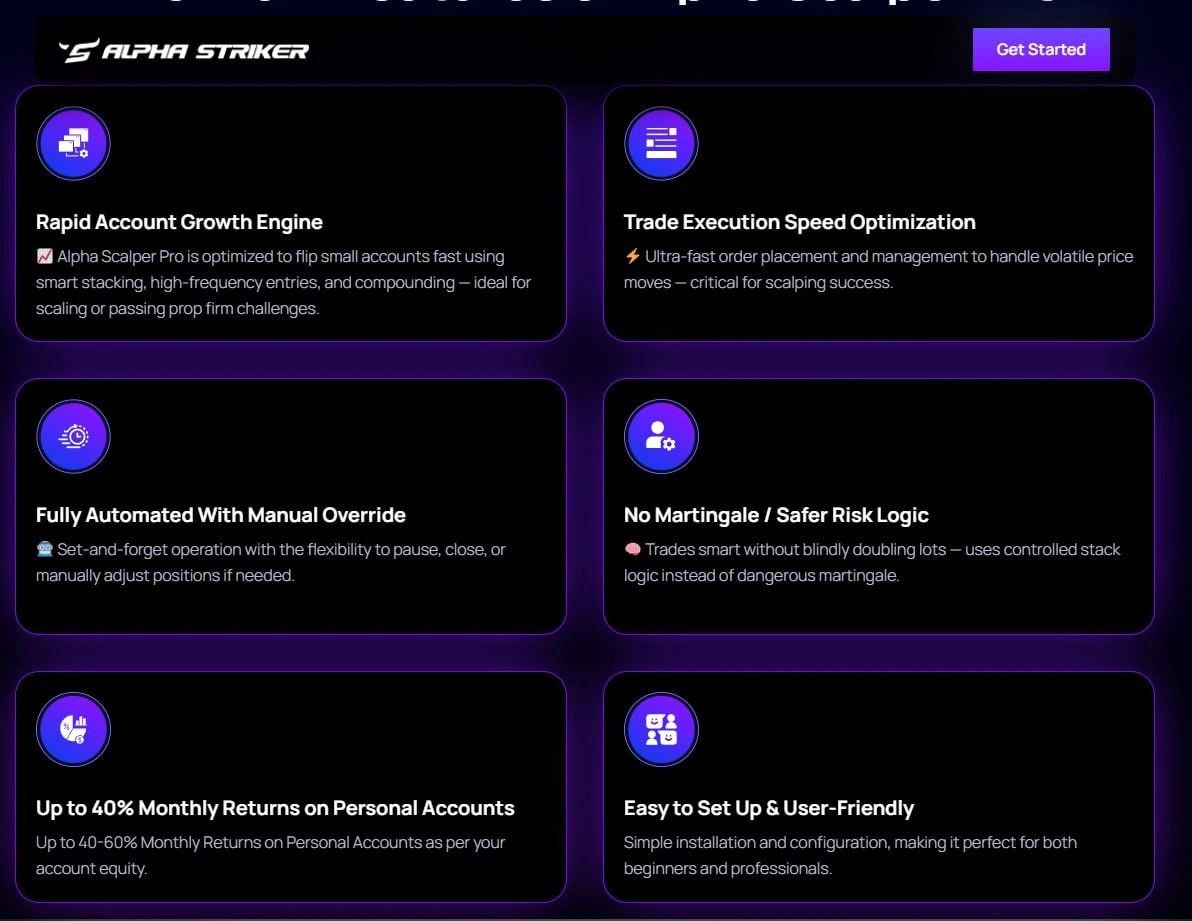Select the Rapid Account Growth Engine heading
Screen dimensions: 1192x921
pos(179,222)
